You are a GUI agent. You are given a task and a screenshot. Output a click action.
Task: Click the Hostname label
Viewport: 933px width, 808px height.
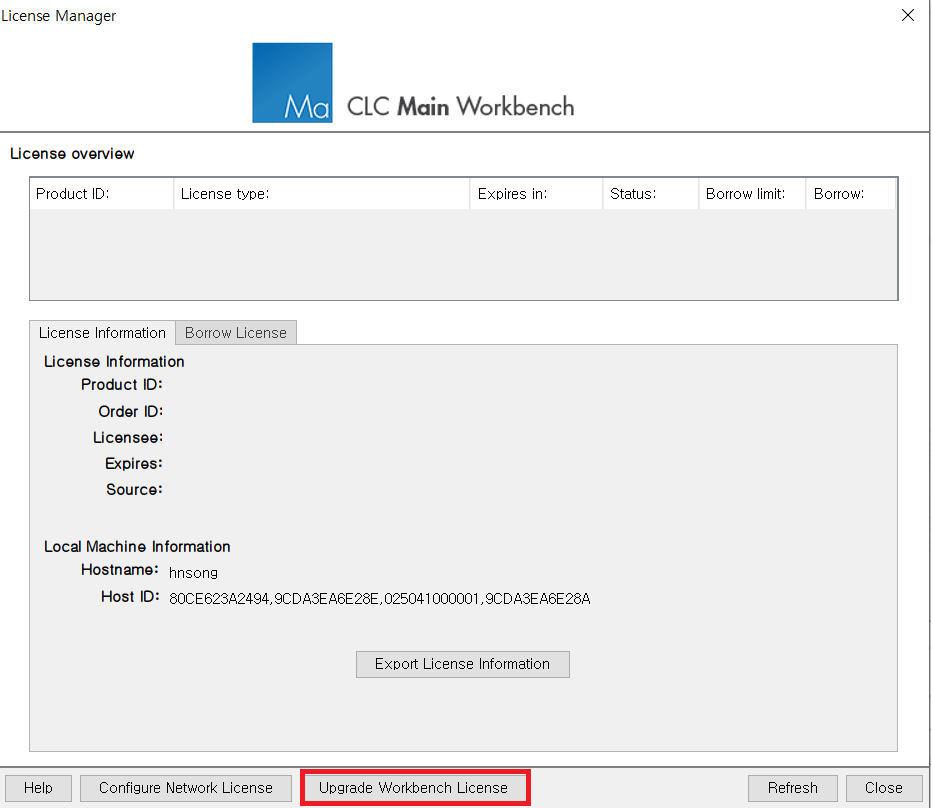coord(120,569)
